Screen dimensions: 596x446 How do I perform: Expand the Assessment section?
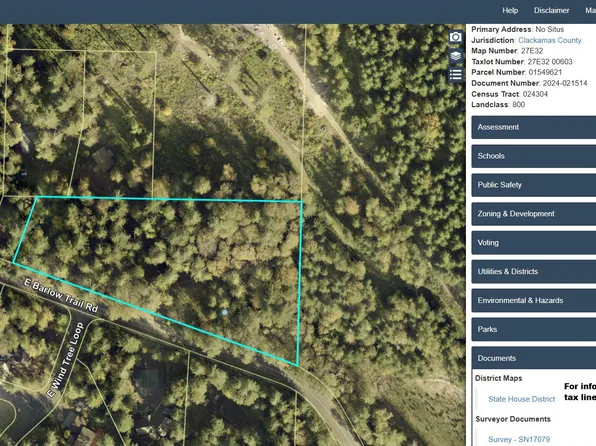point(534,127)
